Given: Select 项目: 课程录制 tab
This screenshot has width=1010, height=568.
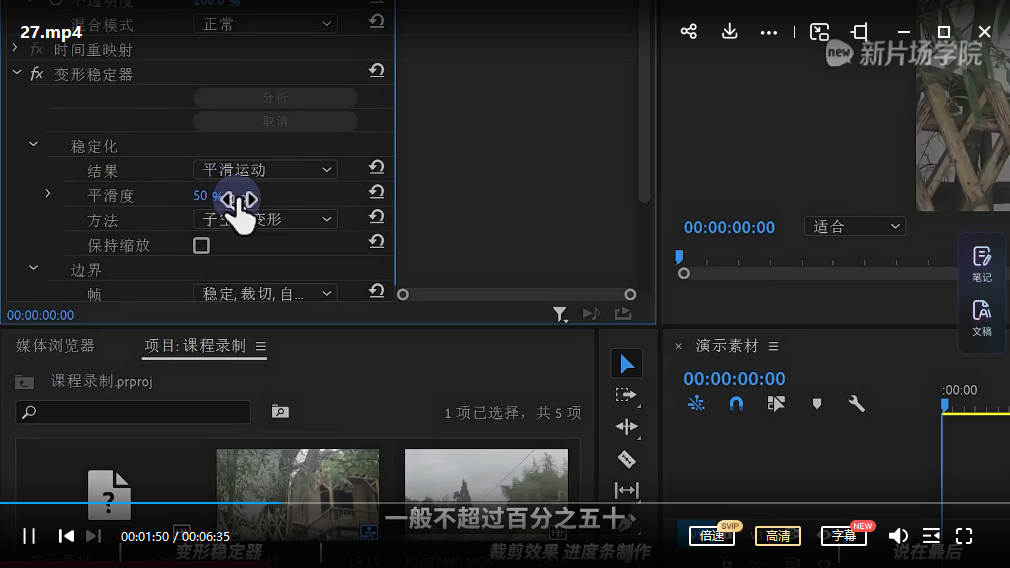Looking at the screenshot, I should 195,346.
